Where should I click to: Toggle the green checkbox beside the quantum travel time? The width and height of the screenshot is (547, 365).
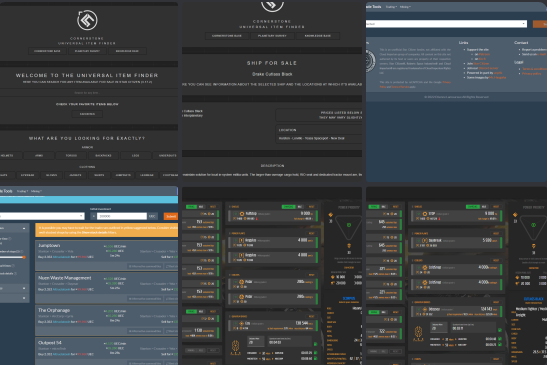point(316,344)
